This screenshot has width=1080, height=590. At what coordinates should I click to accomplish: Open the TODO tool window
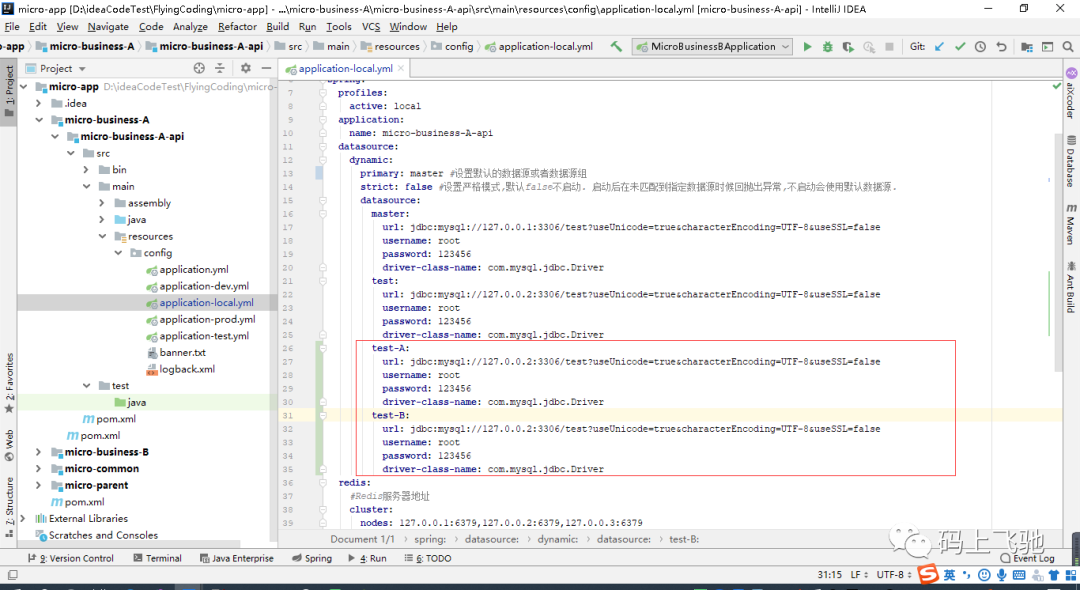pyautogui.click(x=428, y=558)
